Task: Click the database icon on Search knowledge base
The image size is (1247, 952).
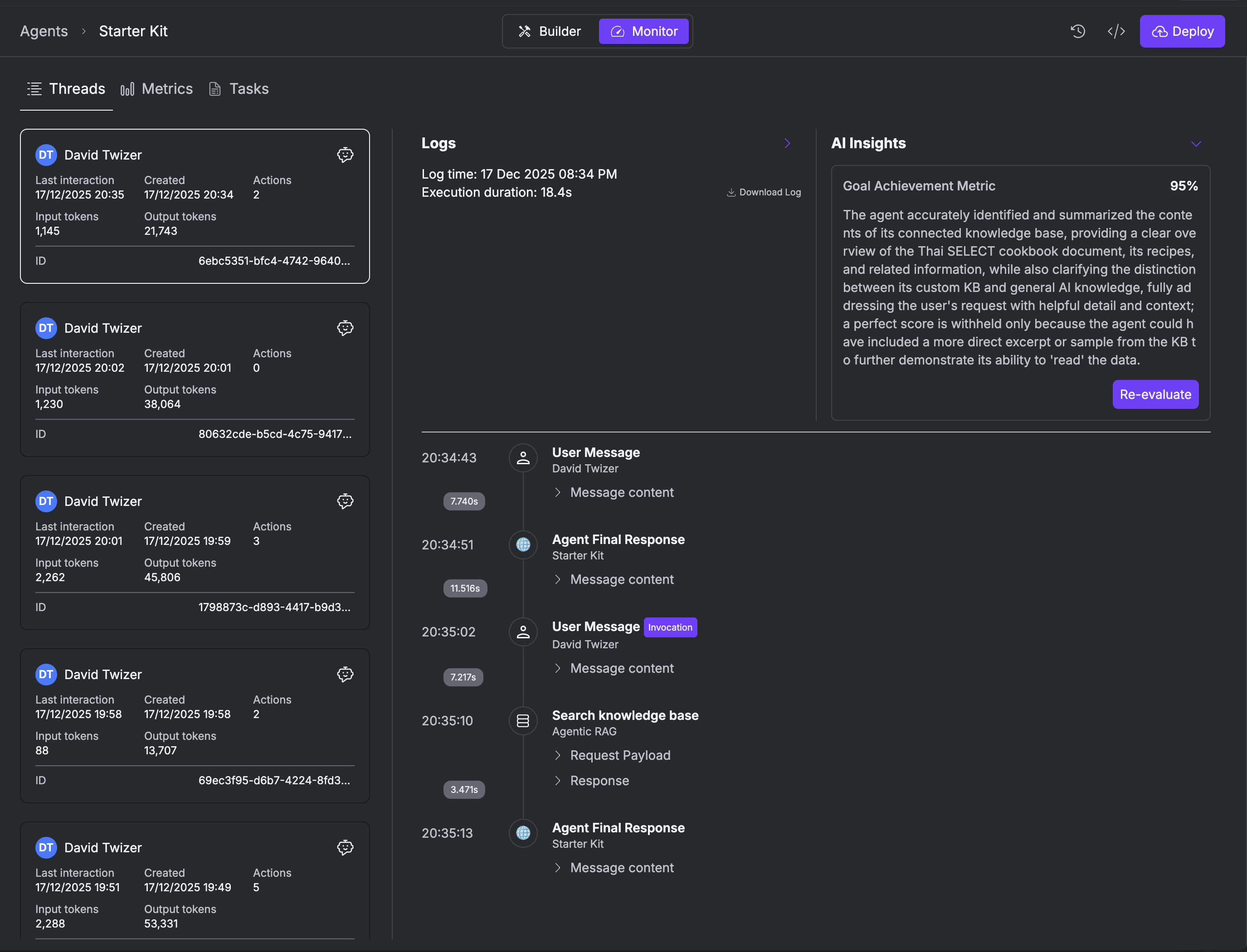Action: 522,721
